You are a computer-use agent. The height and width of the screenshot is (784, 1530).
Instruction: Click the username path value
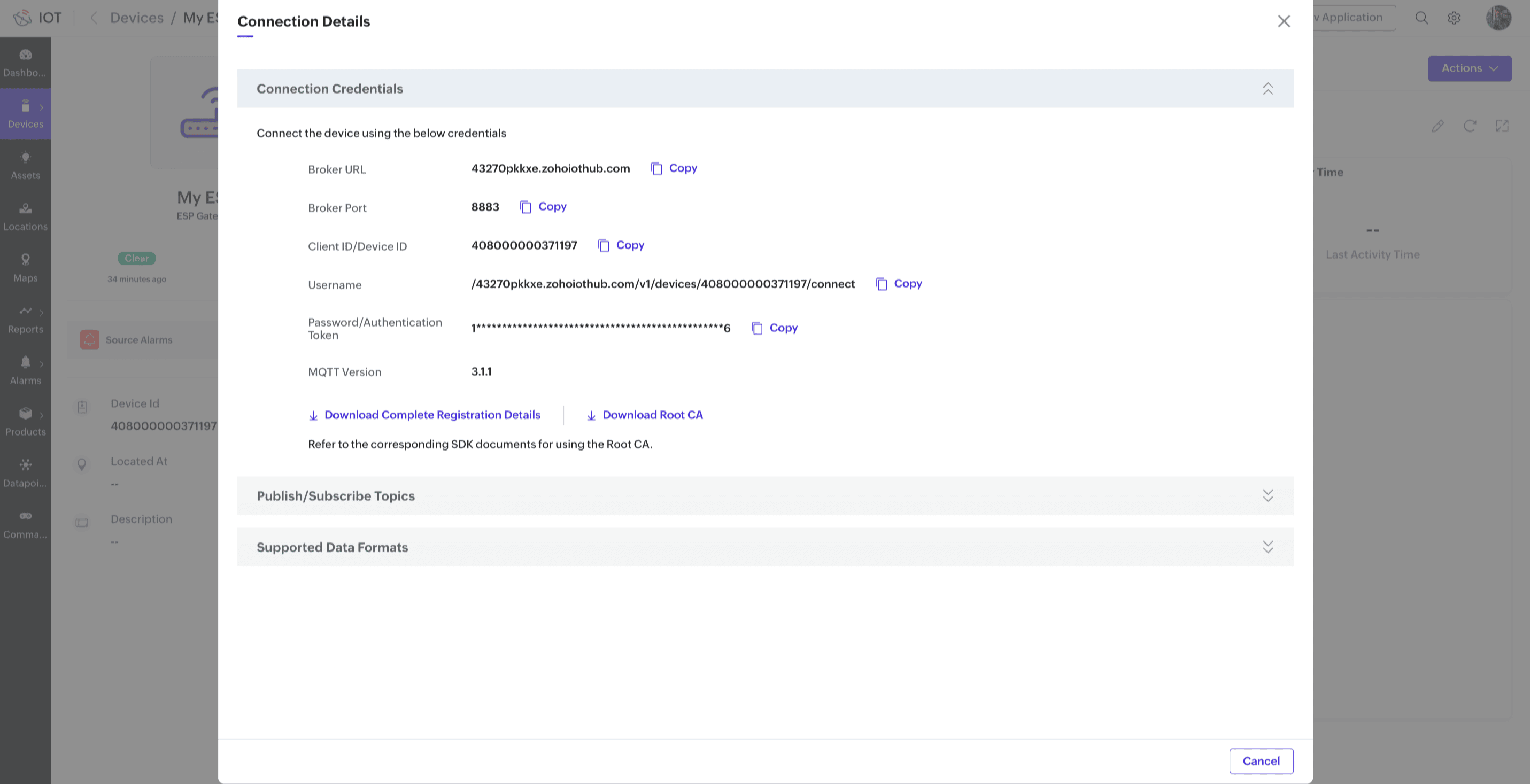pyautogui.click(x=663, y=284)
